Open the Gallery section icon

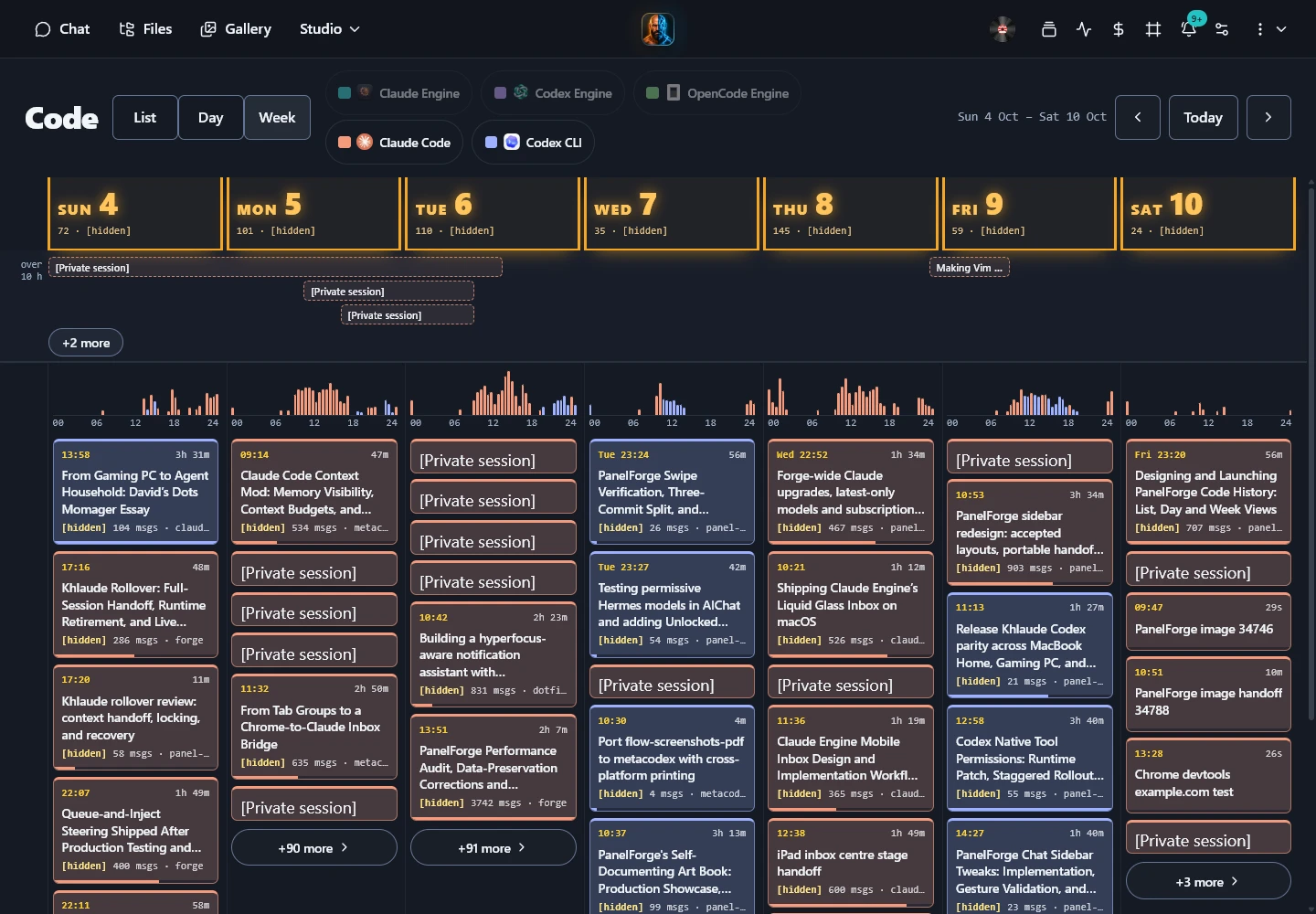pos(208,29)
